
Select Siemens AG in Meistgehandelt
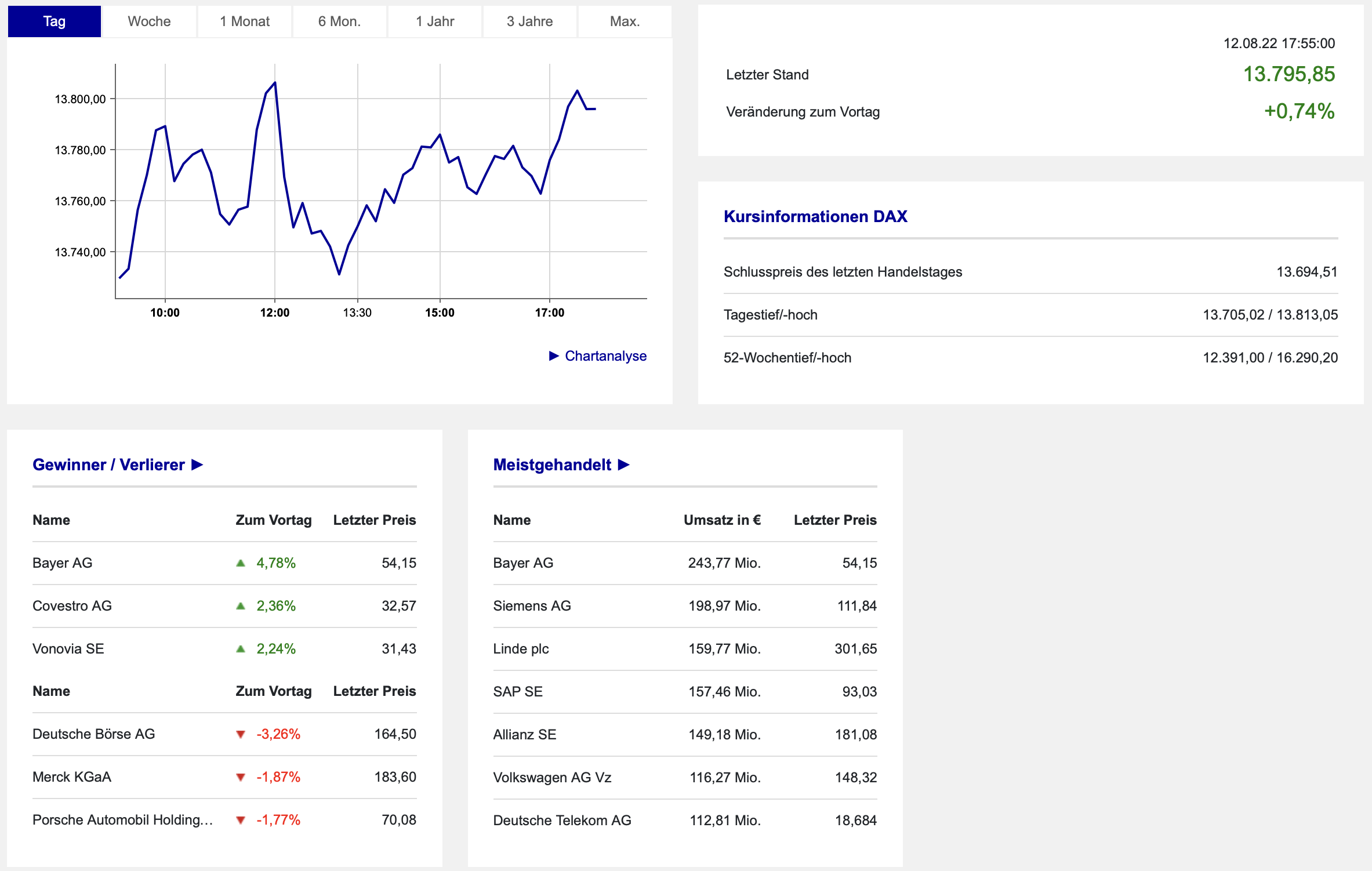point(532,606)
